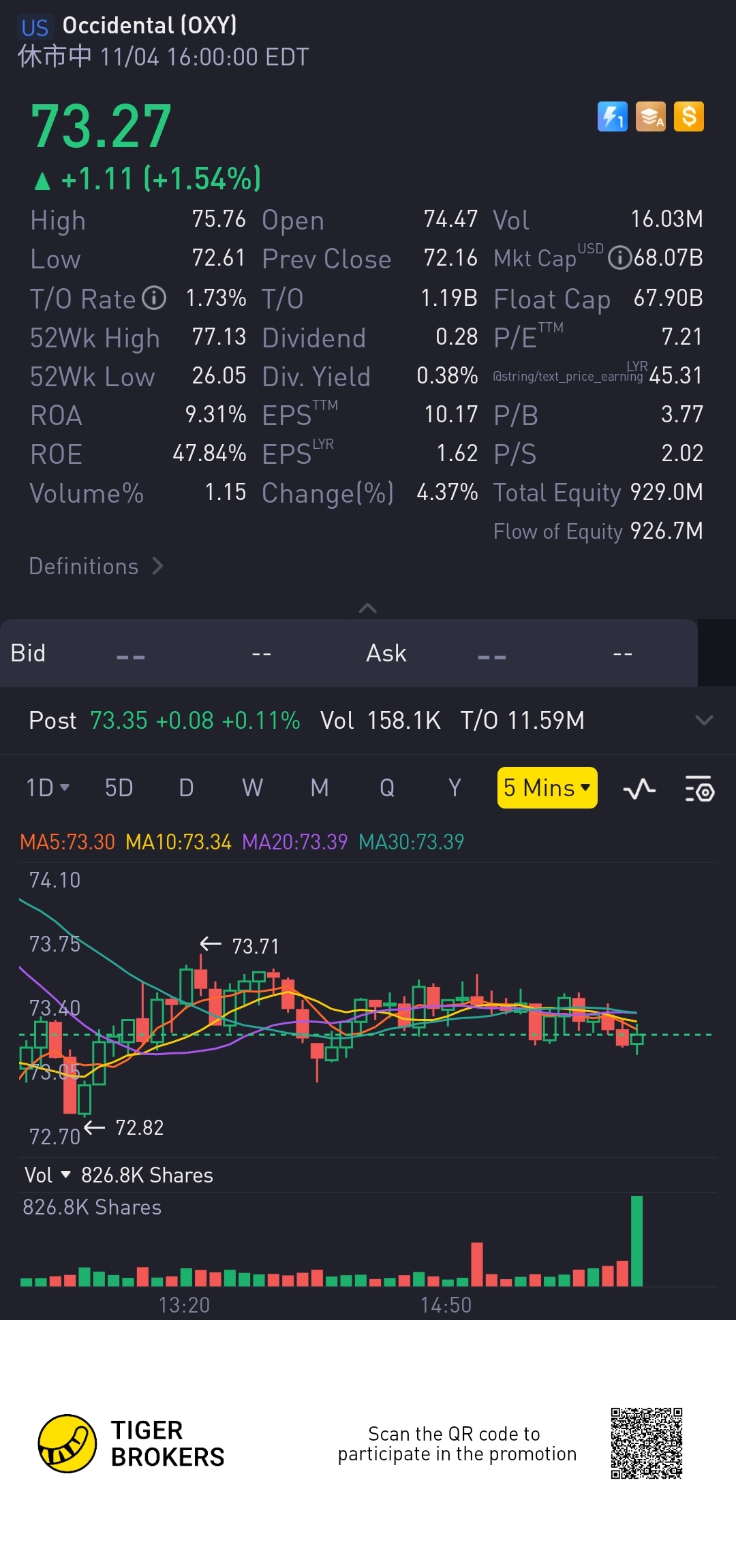Tap the promotion QR code
This screenshot has height=1568, width=736.
pos(646,1443)
